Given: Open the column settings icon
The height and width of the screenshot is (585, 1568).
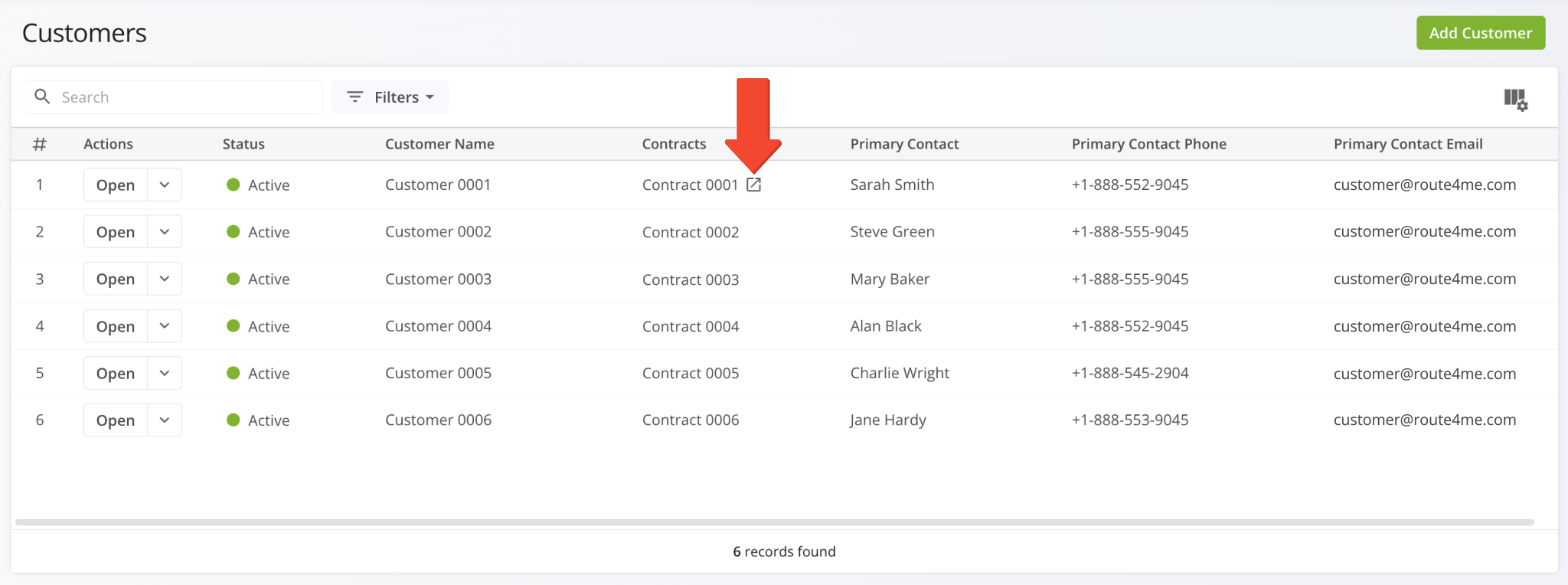Looking at the screenshot, I should pyautogui.click(x=1515, y=99).
